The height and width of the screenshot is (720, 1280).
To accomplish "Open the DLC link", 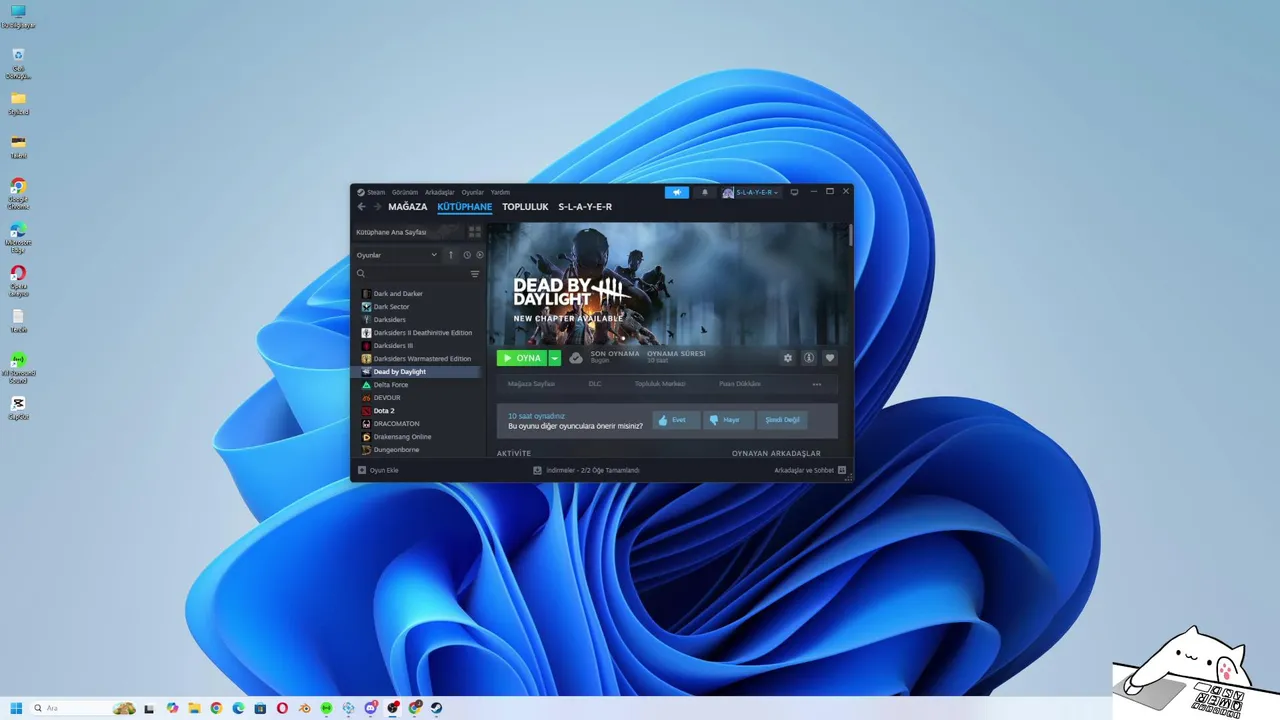I will pos(595,384).
